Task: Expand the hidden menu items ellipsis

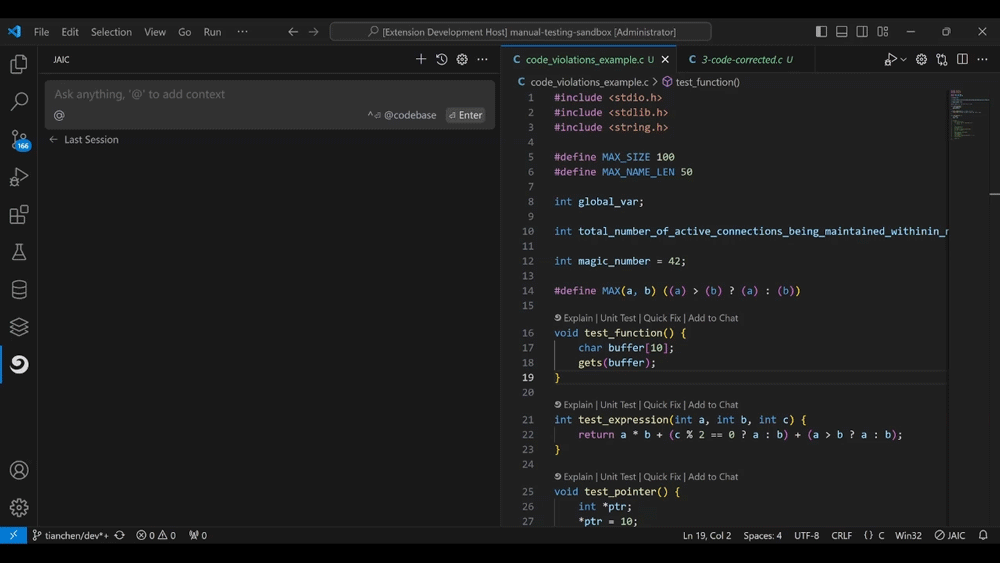Action: point(242,32)
